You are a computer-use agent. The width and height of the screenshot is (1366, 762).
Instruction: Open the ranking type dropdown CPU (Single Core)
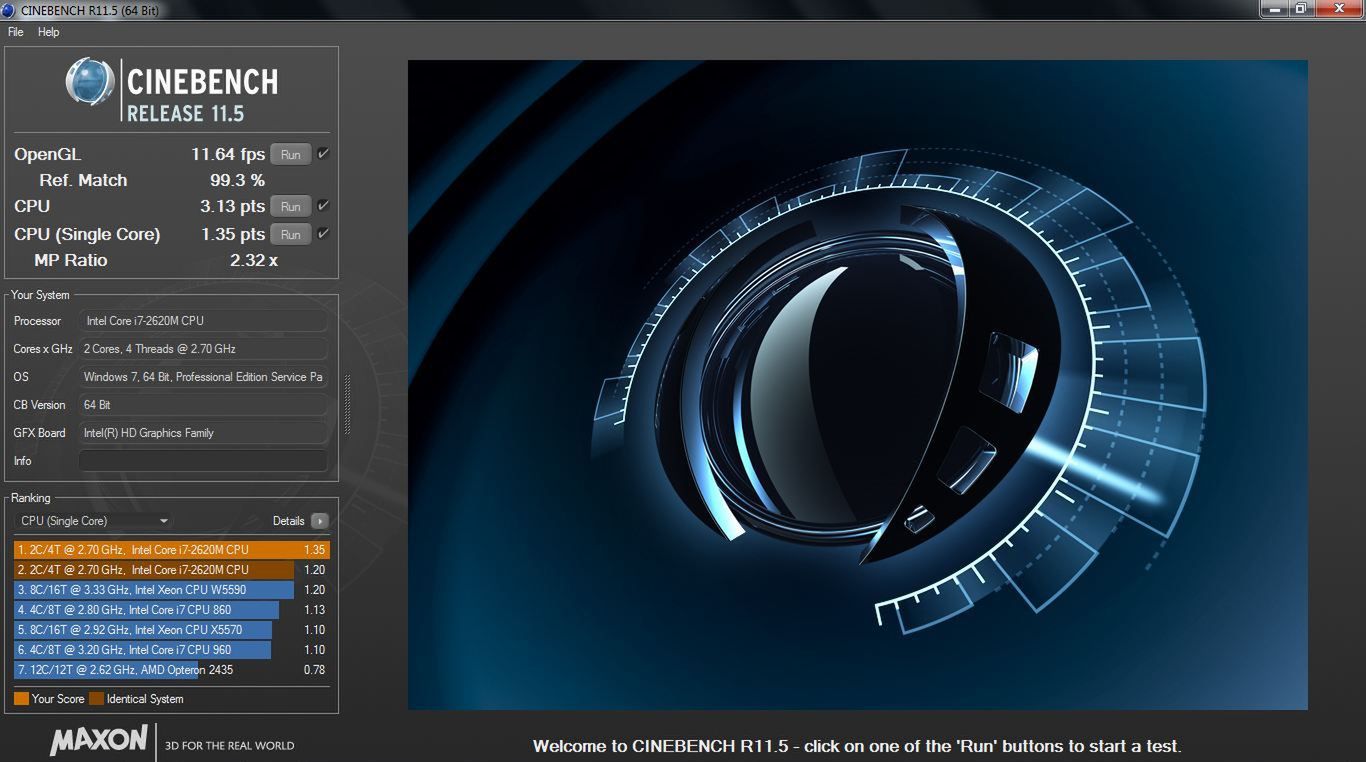click(x=94, y=521)
